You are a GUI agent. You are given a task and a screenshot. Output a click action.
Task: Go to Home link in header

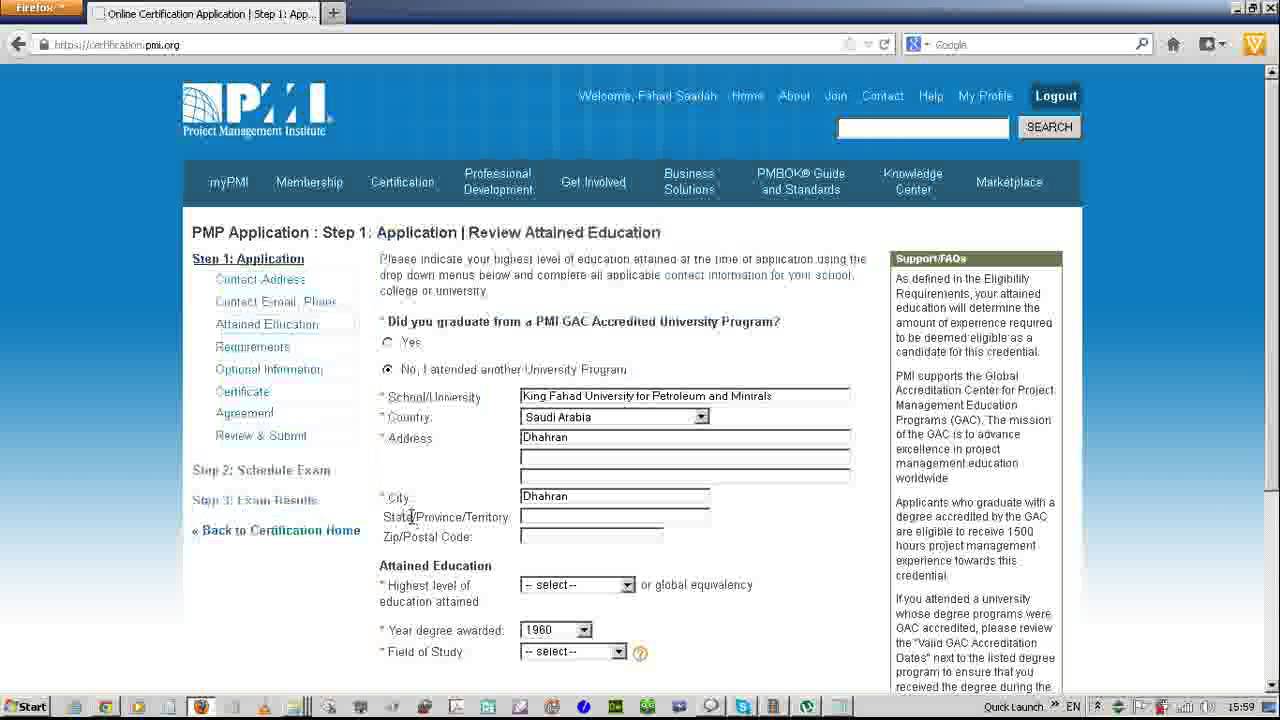747,96
